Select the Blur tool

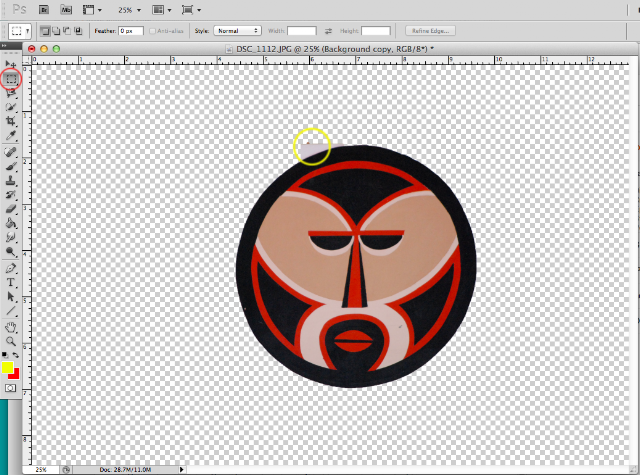(11, 238)
